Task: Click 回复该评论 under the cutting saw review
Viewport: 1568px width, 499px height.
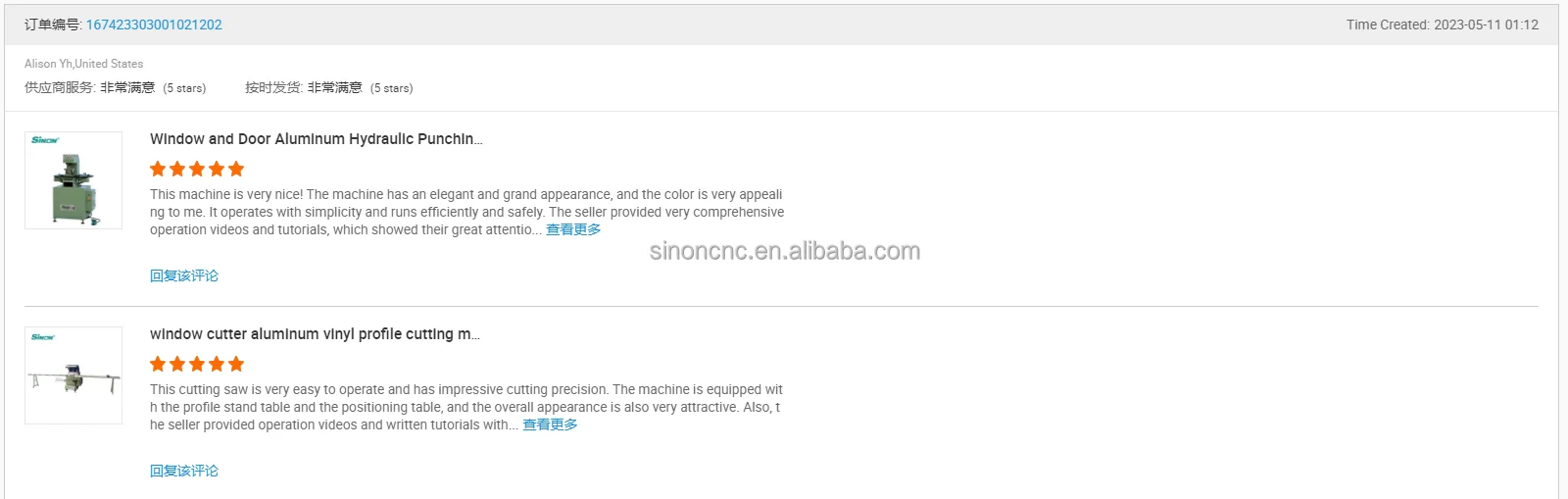Action: coord(184,471)
